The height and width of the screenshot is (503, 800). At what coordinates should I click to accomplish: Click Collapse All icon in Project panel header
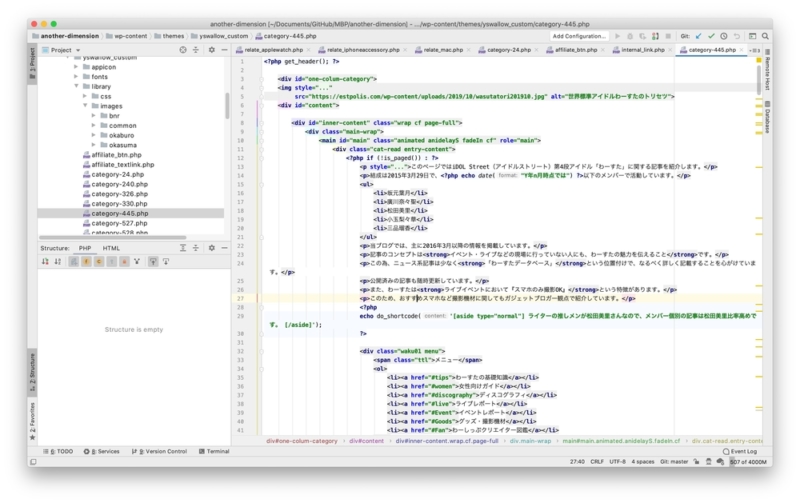pyautogui.click(x=196, y=50)
